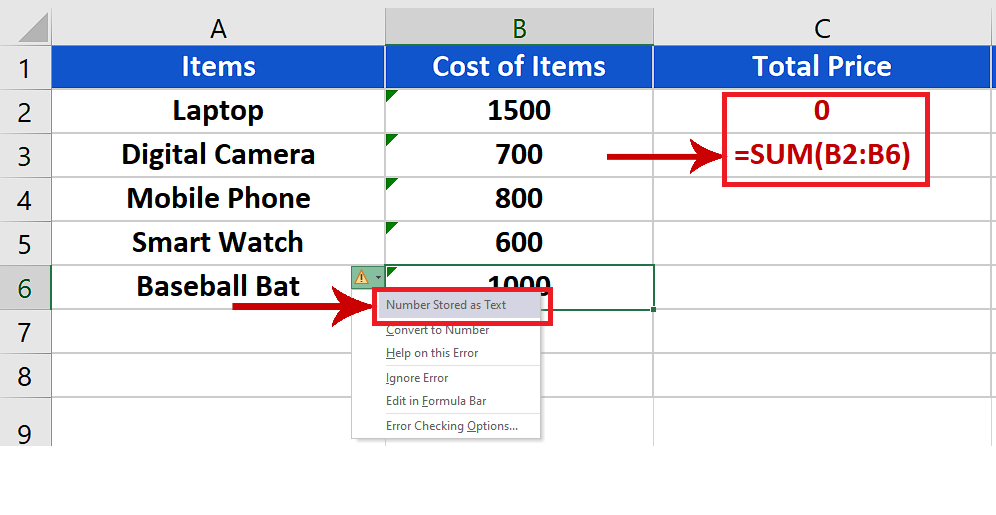Select row 6 header
The height and width of the screenshot is (515, 996).
pos(25,287)
